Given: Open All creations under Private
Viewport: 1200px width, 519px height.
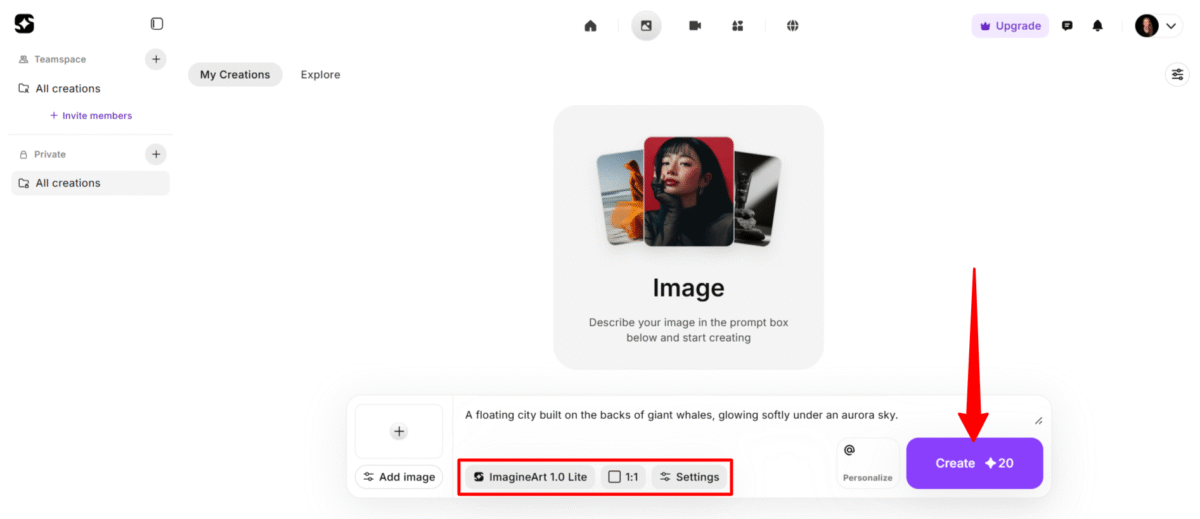Looking at the screenshot, I should (x=90, y=183).
